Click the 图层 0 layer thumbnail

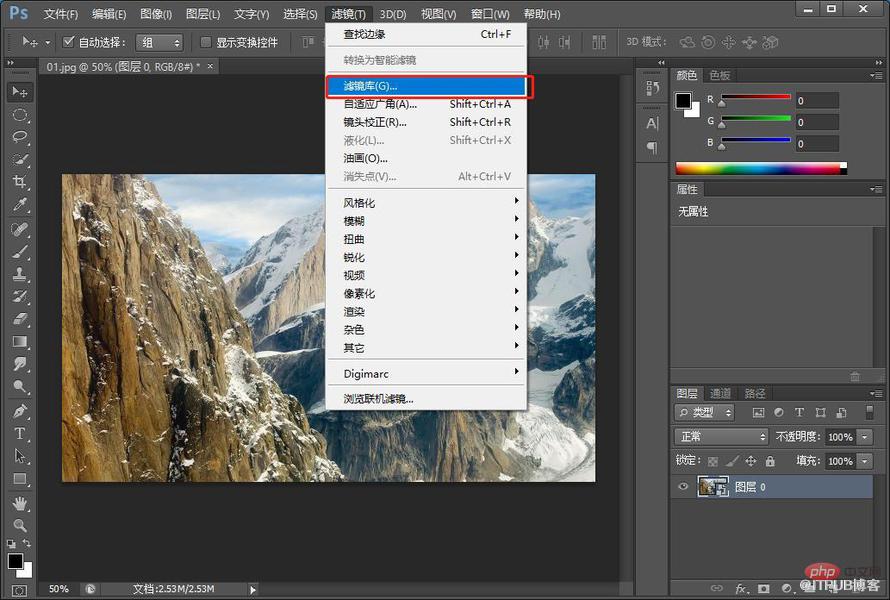tap(712, 487)
